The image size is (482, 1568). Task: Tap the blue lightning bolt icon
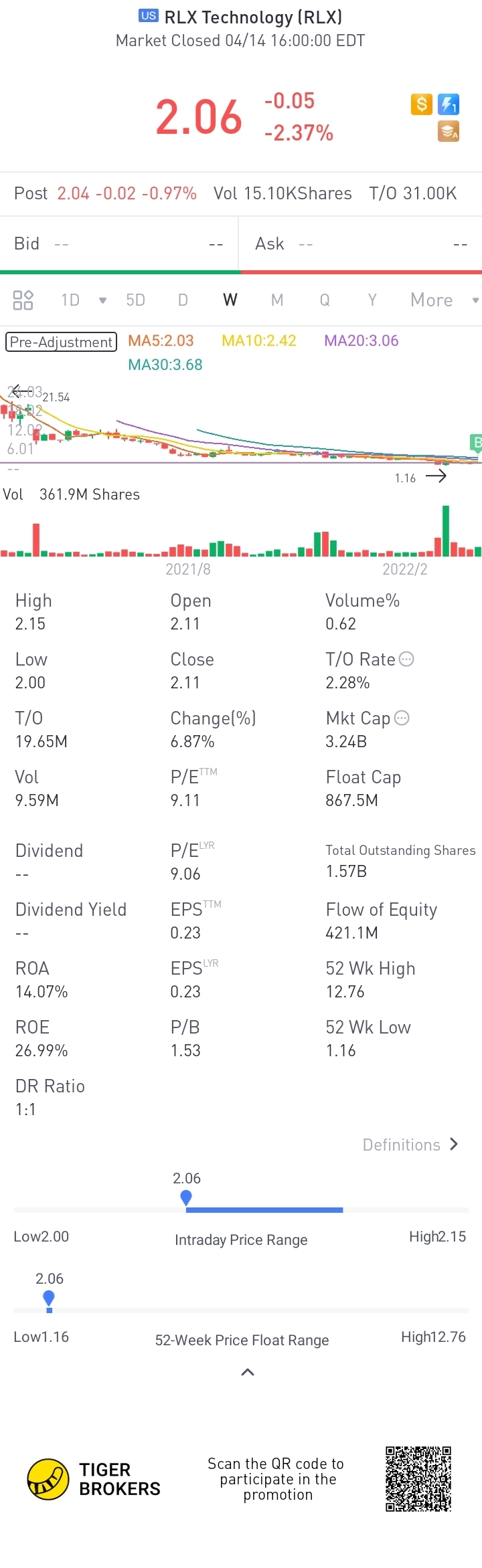point(449,104)
